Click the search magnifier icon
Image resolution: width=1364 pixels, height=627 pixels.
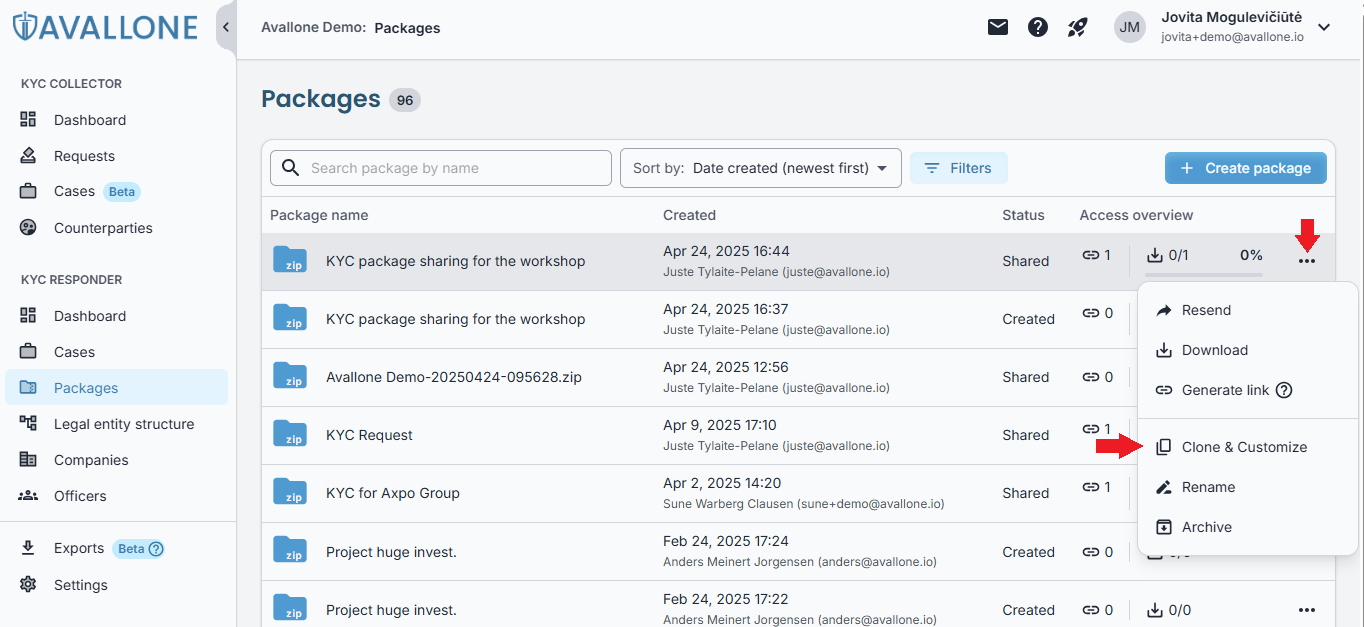pyautogui.click(x=291, y=168)
